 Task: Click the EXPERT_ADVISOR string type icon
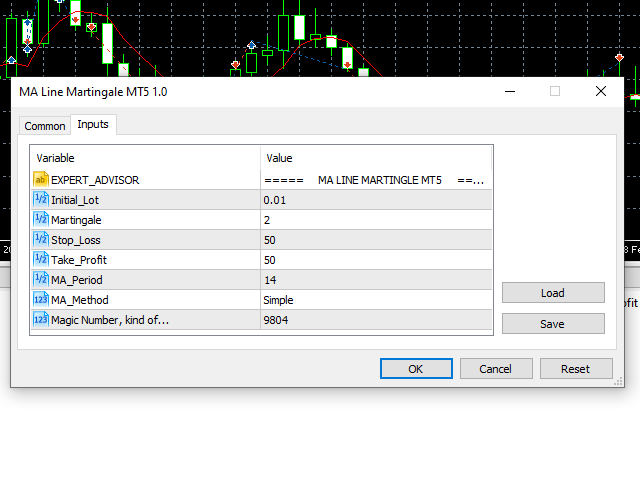point(41,179)
